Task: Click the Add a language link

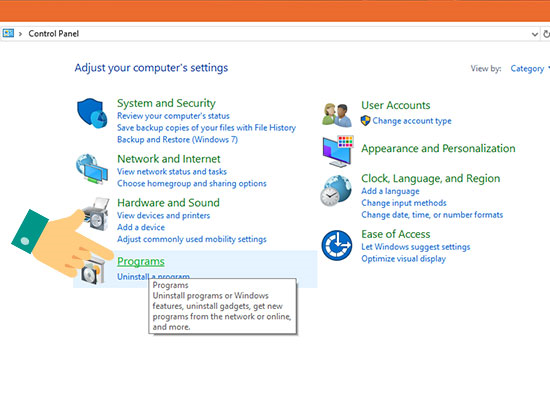Action: tap(390, 191)
